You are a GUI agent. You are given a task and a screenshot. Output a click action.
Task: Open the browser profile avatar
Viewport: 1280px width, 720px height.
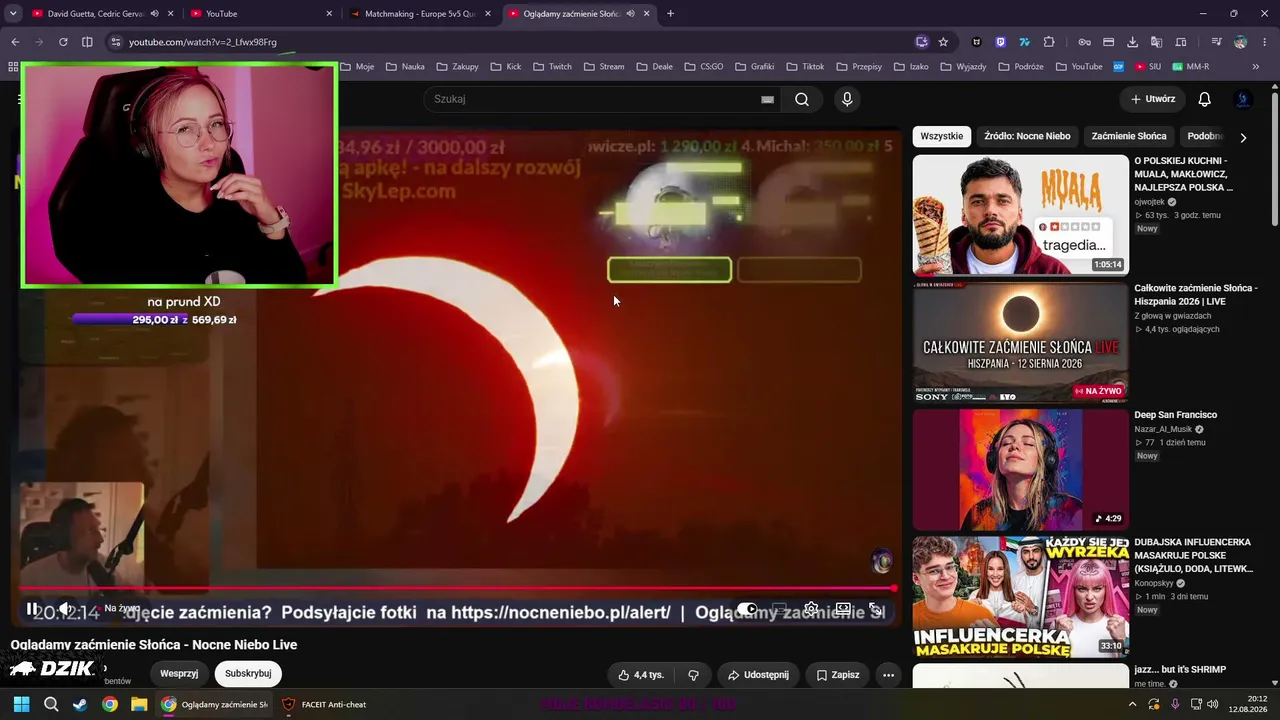(1240, 42)
